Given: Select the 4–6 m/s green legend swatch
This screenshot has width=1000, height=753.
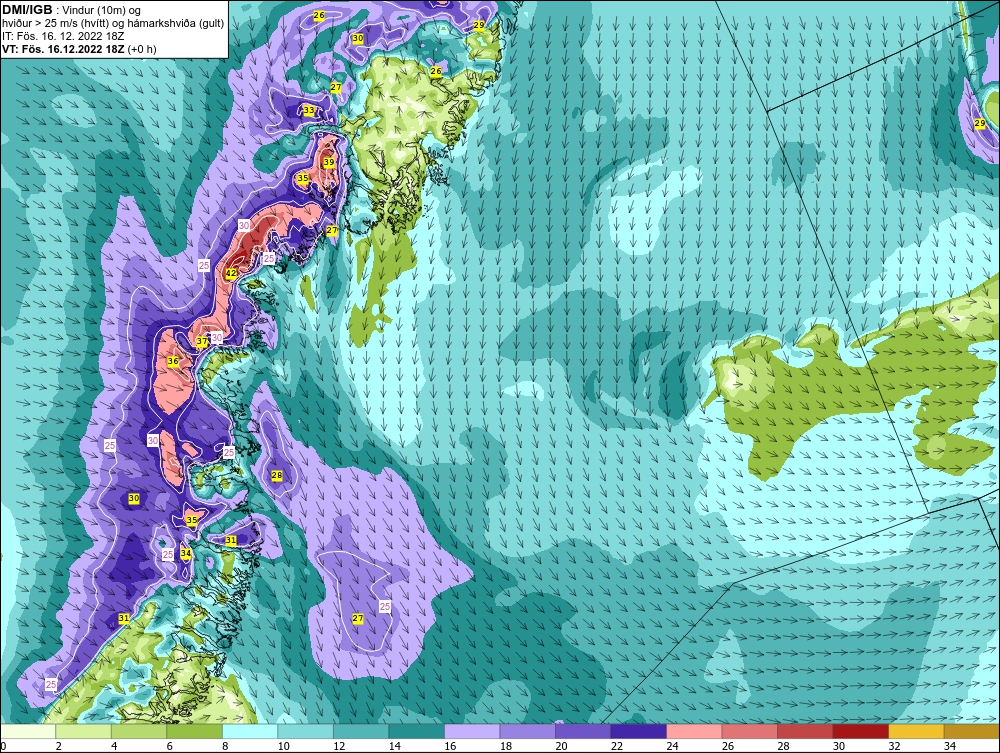Looking at the screenshot, I should [139, 731].
